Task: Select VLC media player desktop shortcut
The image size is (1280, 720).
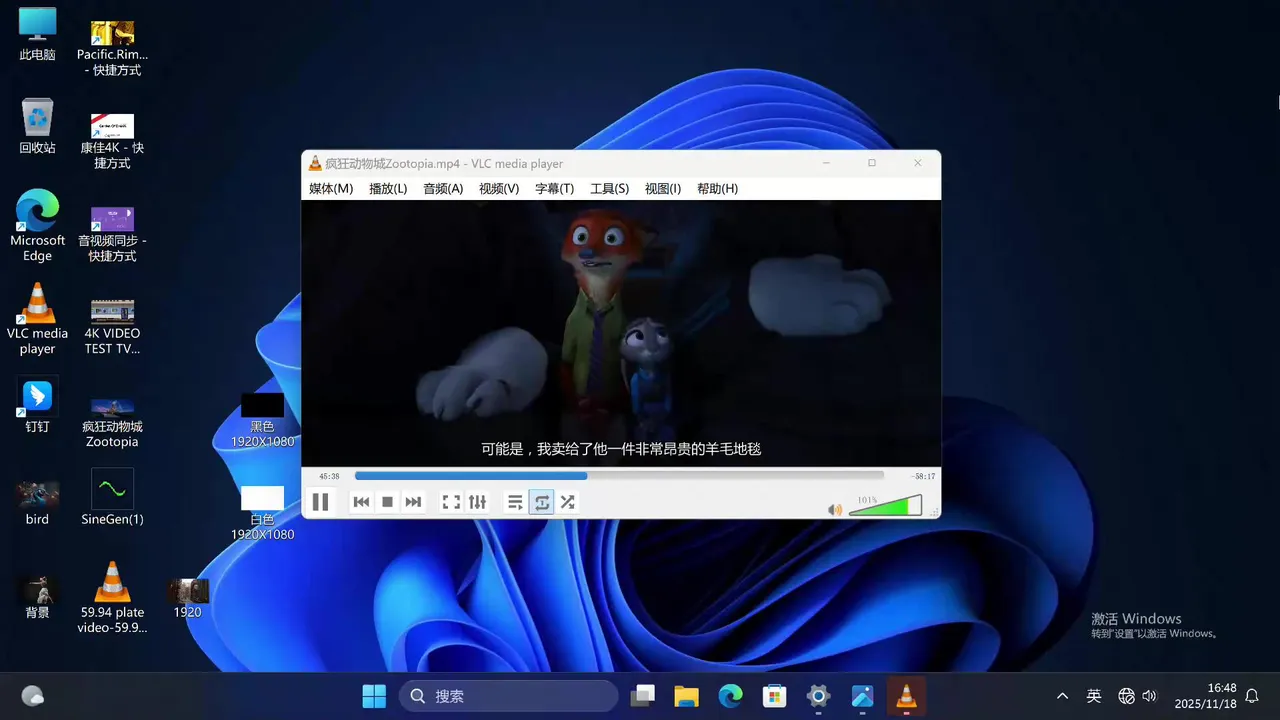Action: [37, 319]
